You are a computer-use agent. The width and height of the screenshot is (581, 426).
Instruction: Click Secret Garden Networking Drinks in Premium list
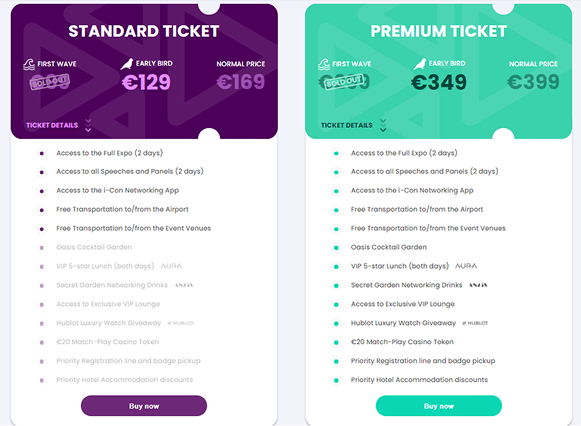click(x=406, y=285)
